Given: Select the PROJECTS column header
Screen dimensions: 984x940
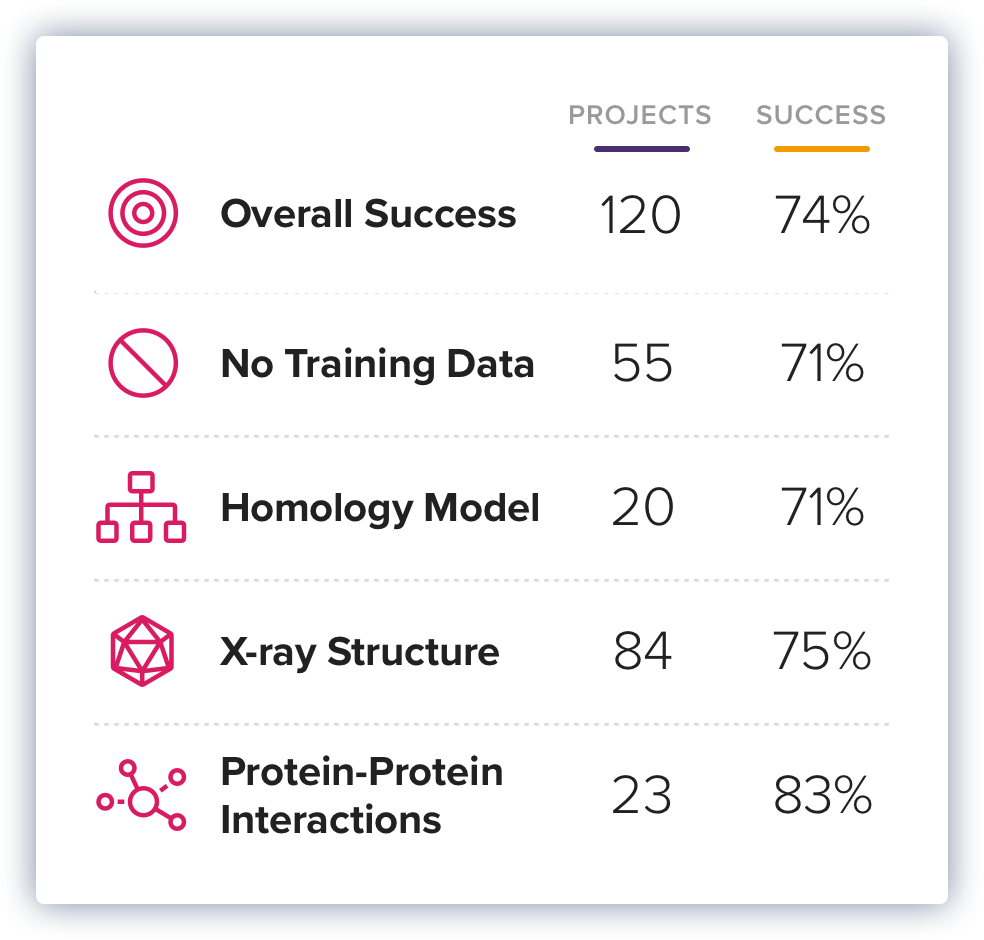Looking at the screenshot, I should click(640, 115).
